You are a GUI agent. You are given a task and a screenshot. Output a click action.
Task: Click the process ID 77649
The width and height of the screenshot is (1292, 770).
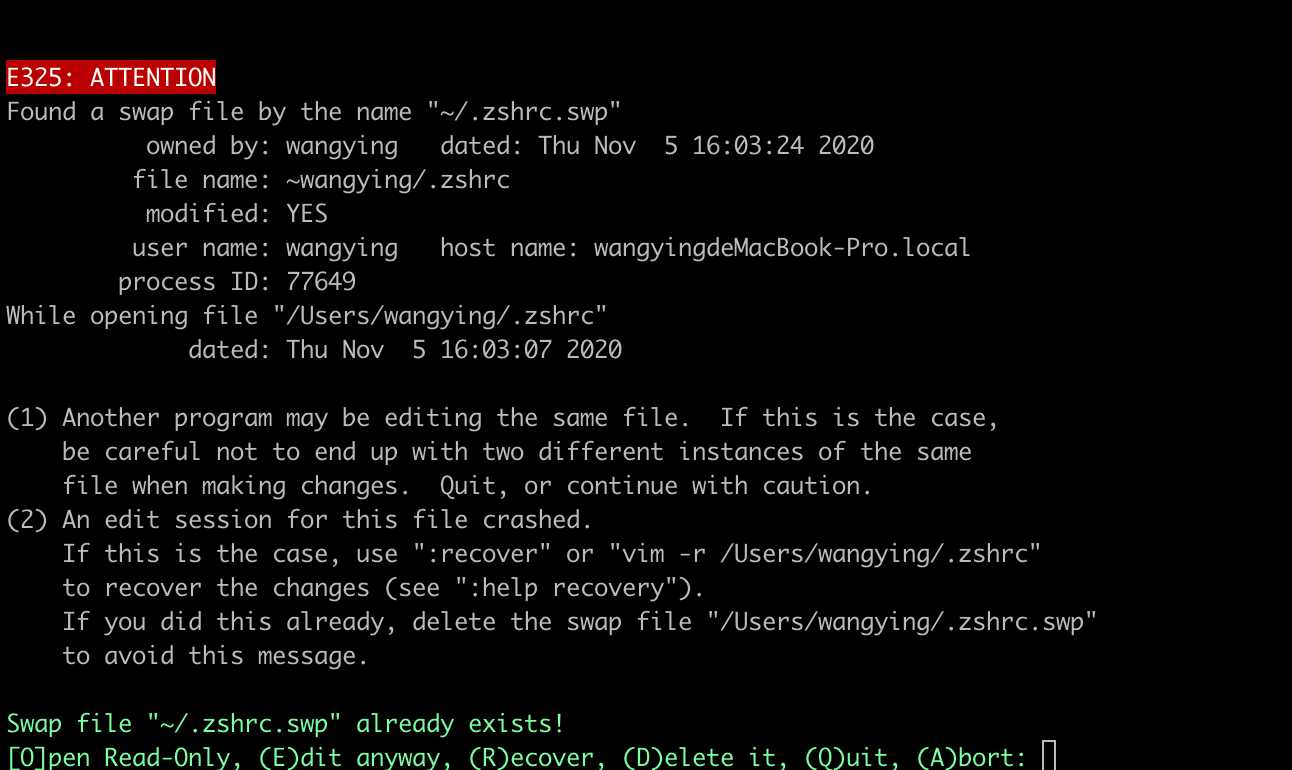click(321, 282)
